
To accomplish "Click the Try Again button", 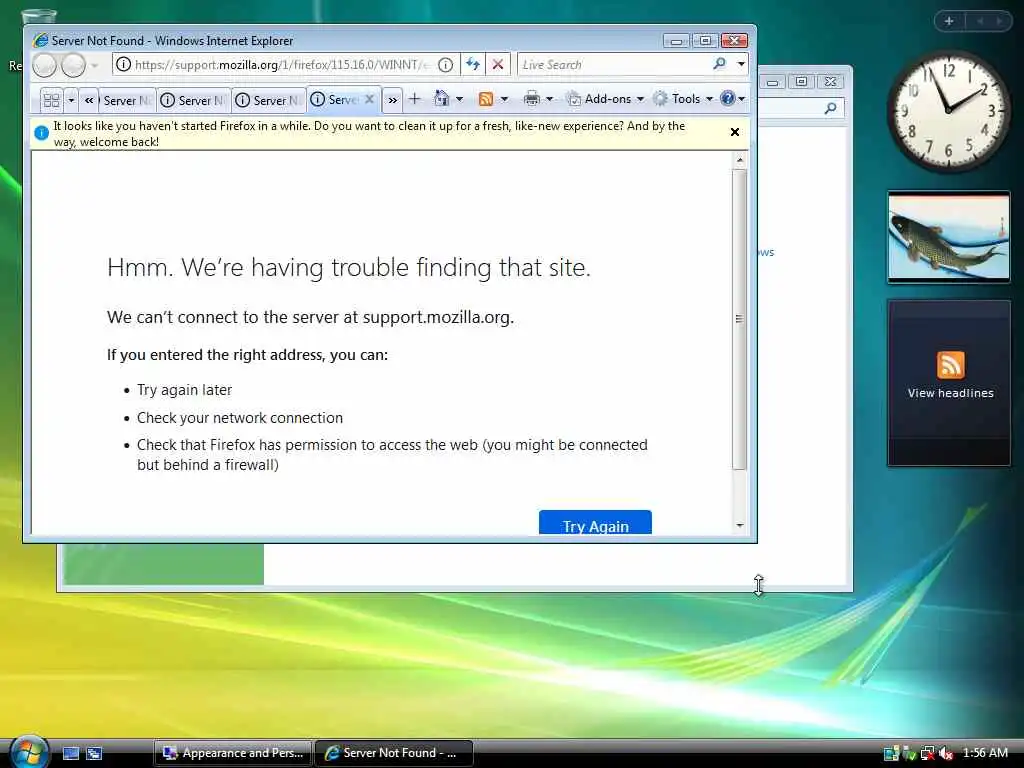I will point(595,522).
